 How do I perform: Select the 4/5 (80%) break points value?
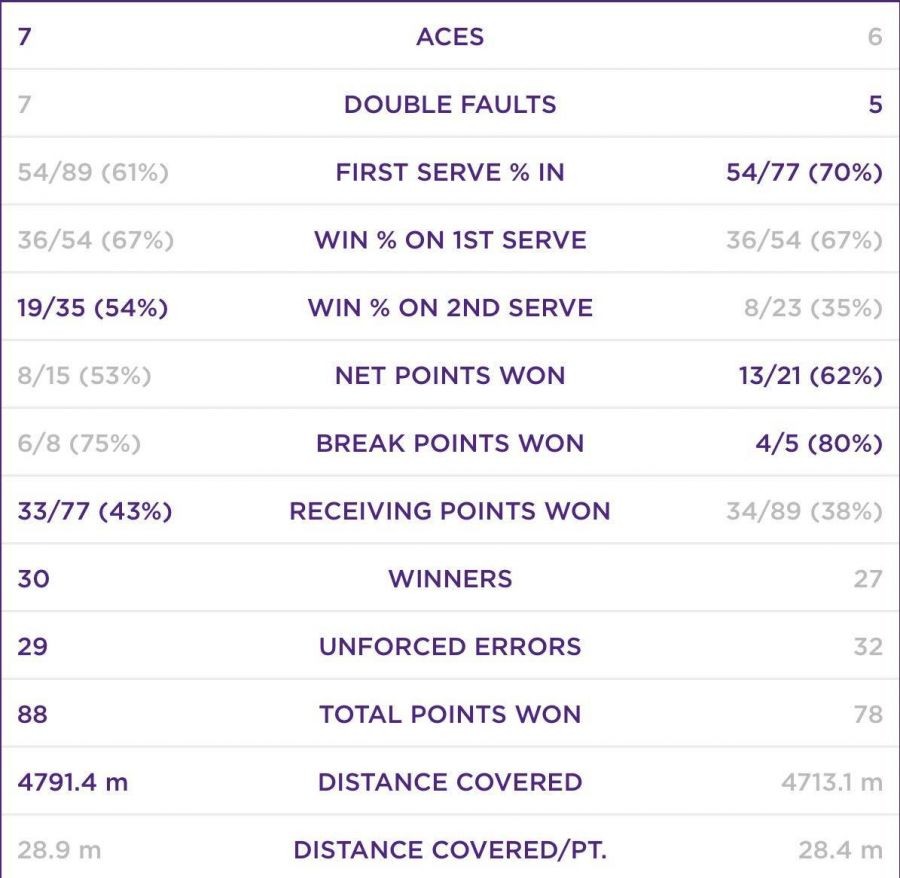tap(819, 444)
